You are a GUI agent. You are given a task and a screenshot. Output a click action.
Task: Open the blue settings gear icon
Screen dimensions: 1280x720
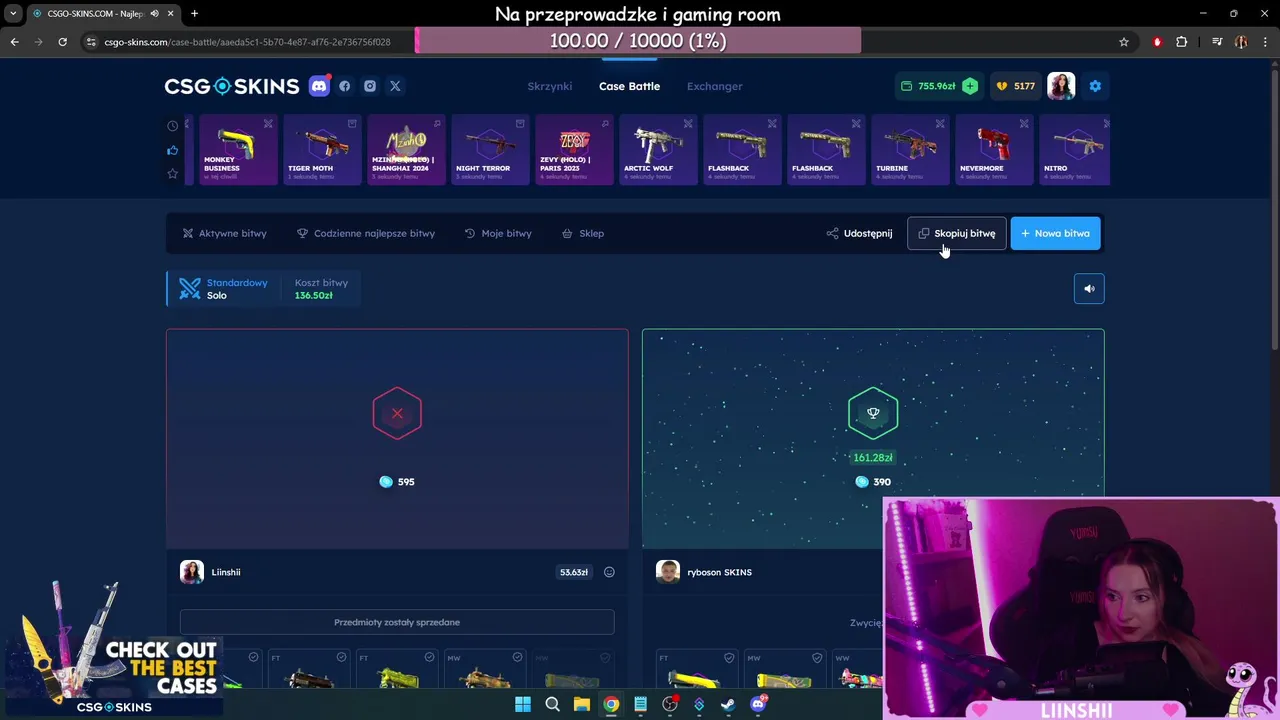pyautogui.click(x=1095, y=86)
